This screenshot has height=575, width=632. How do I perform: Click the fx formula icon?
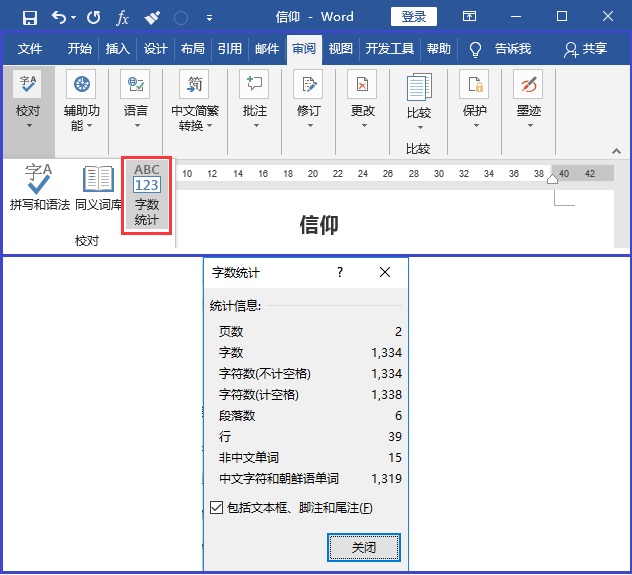[122, 17]
